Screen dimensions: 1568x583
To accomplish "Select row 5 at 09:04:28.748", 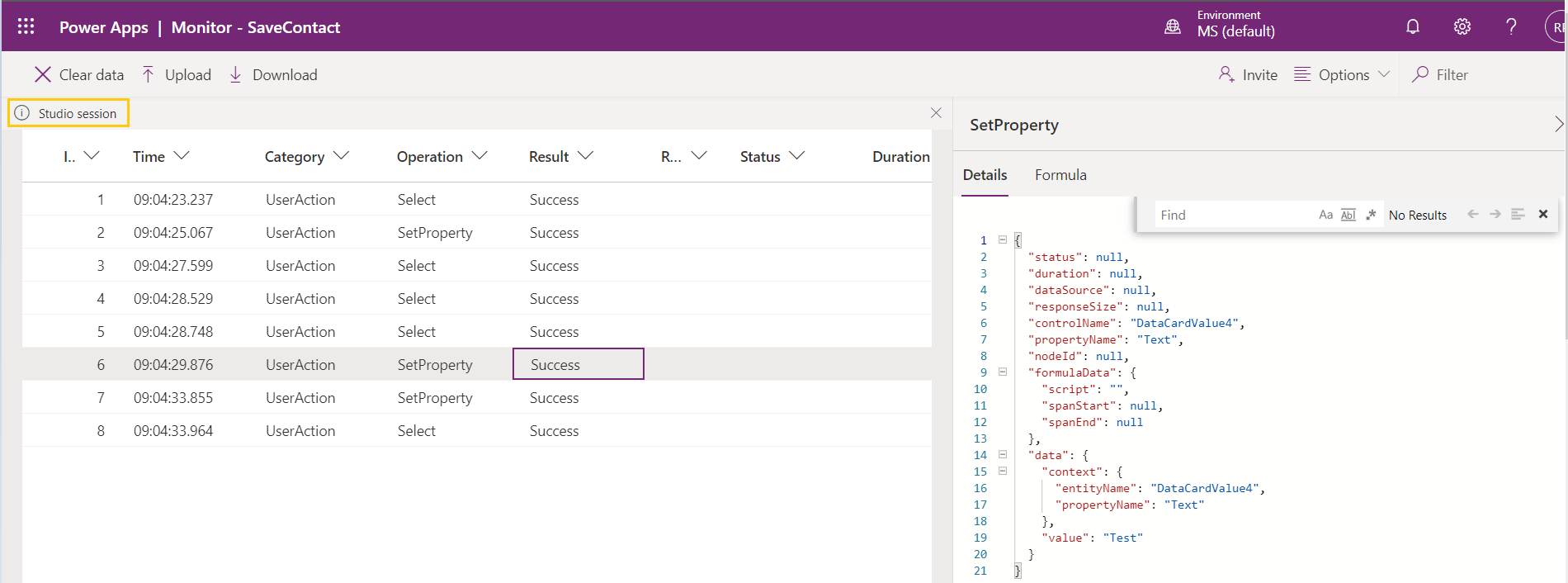I will pos(477,331).
